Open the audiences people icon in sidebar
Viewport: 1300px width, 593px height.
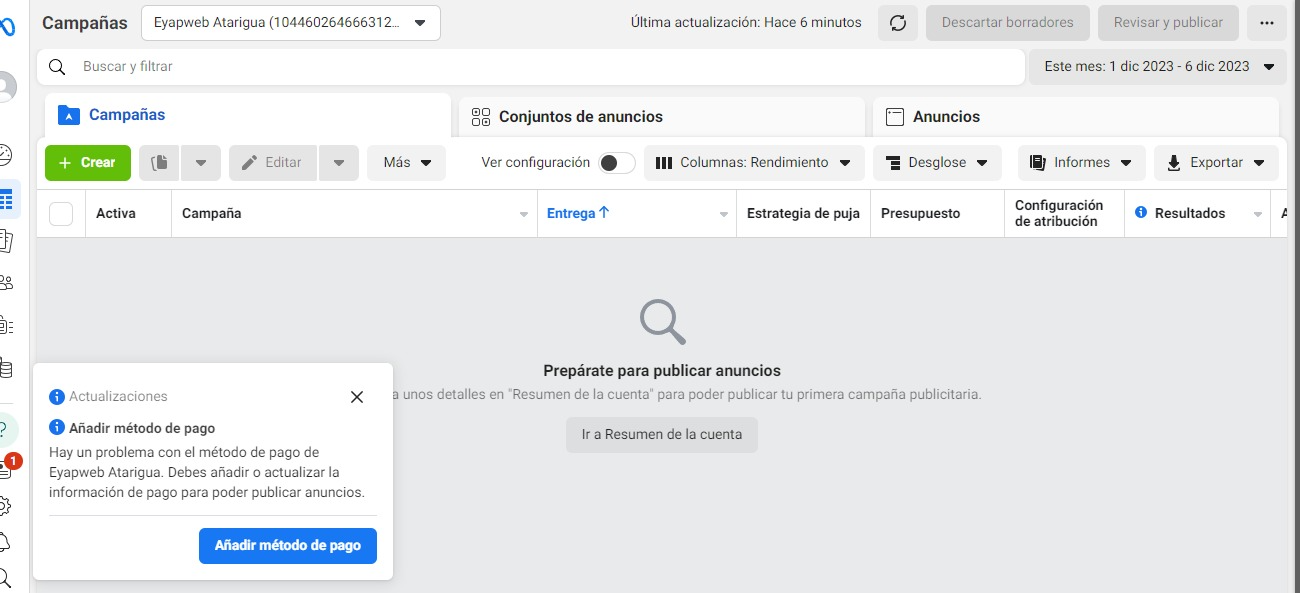click(6, 283)
